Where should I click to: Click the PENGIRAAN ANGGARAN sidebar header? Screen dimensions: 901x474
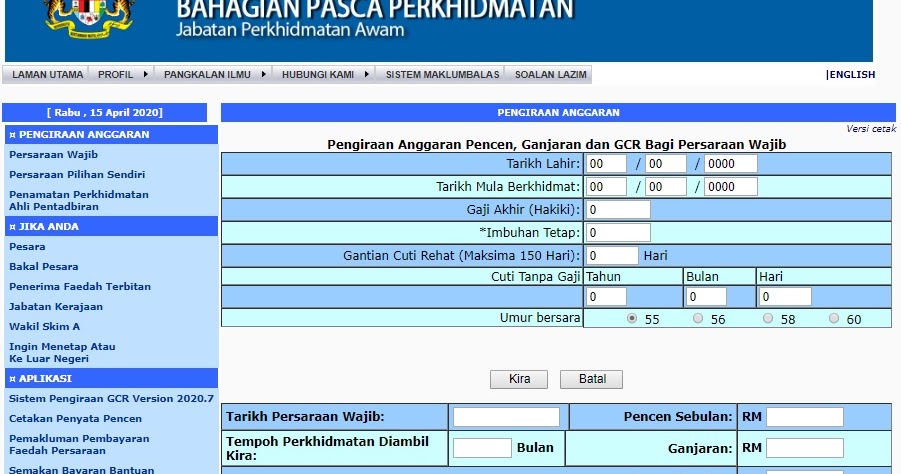(x=111, y=134)
